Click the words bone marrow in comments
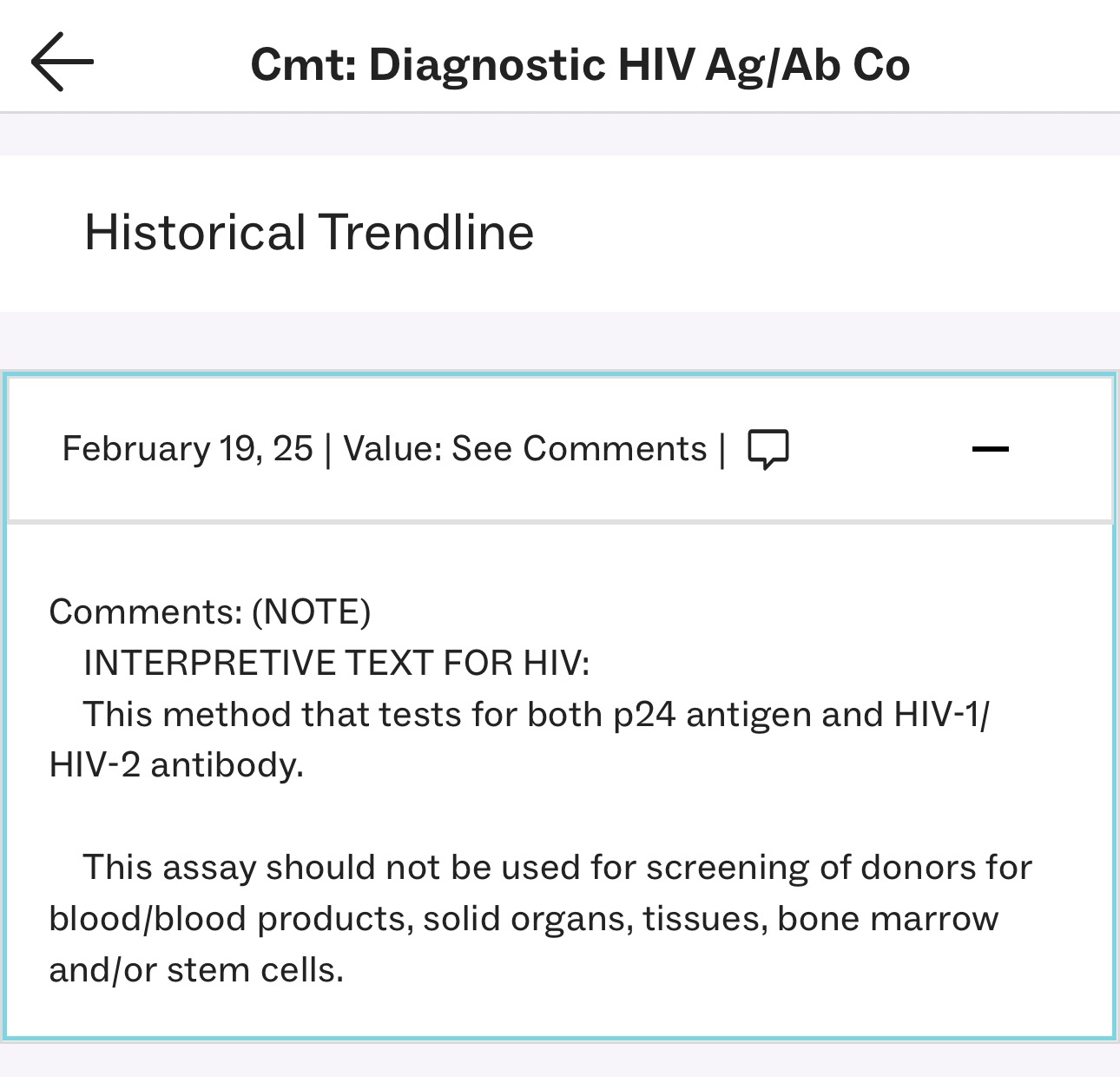This screenshot has width=1120, height=1077. [887, 919]
